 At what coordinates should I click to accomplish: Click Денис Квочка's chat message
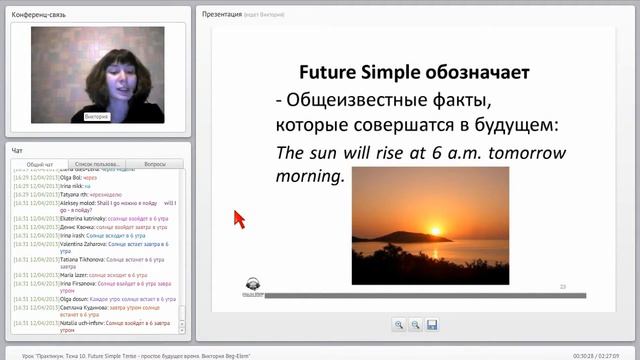pos(90,227)
